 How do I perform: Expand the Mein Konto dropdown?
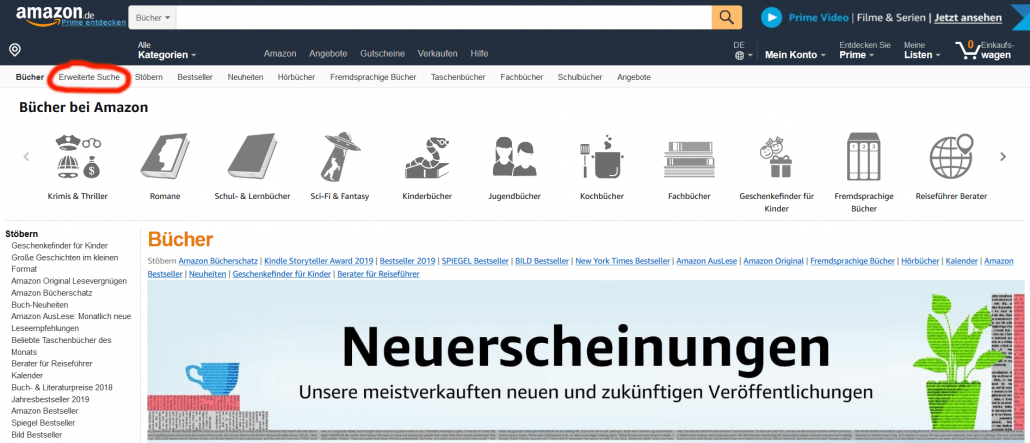pos(795,55)
